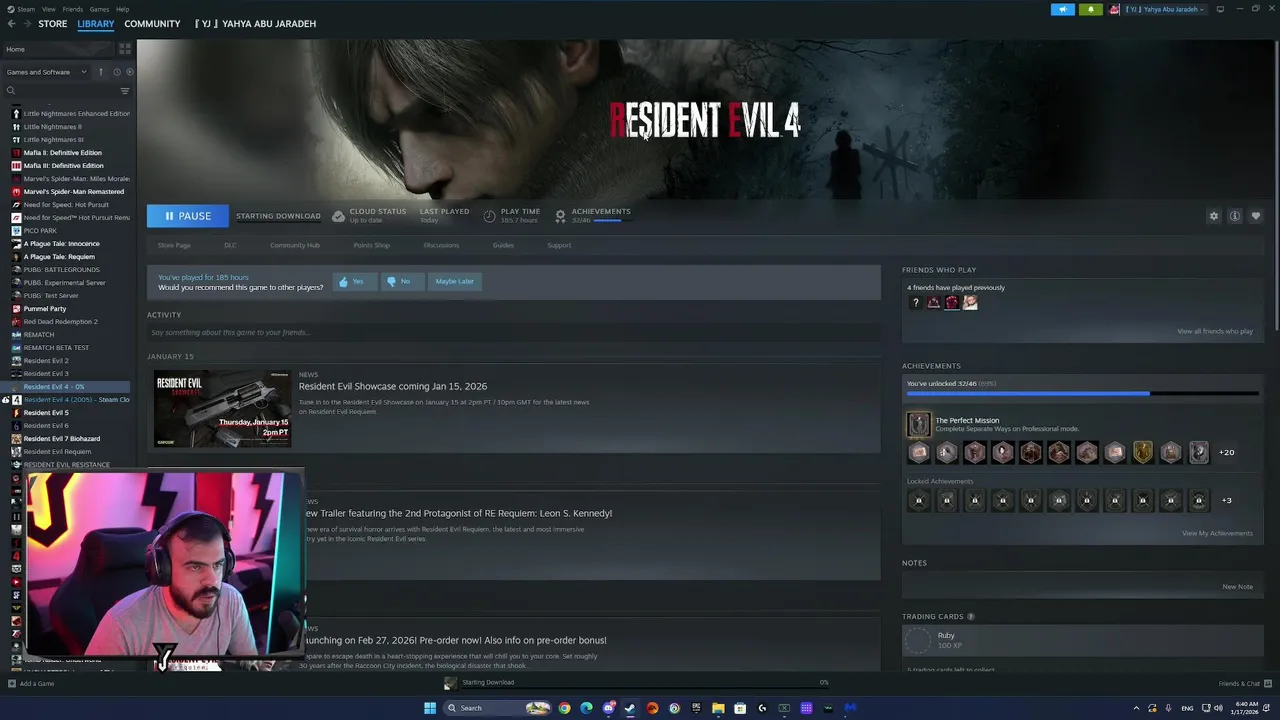Open the Points Shop tab
This screenshot has width=1280, height=720.
(x=372, y=245)
